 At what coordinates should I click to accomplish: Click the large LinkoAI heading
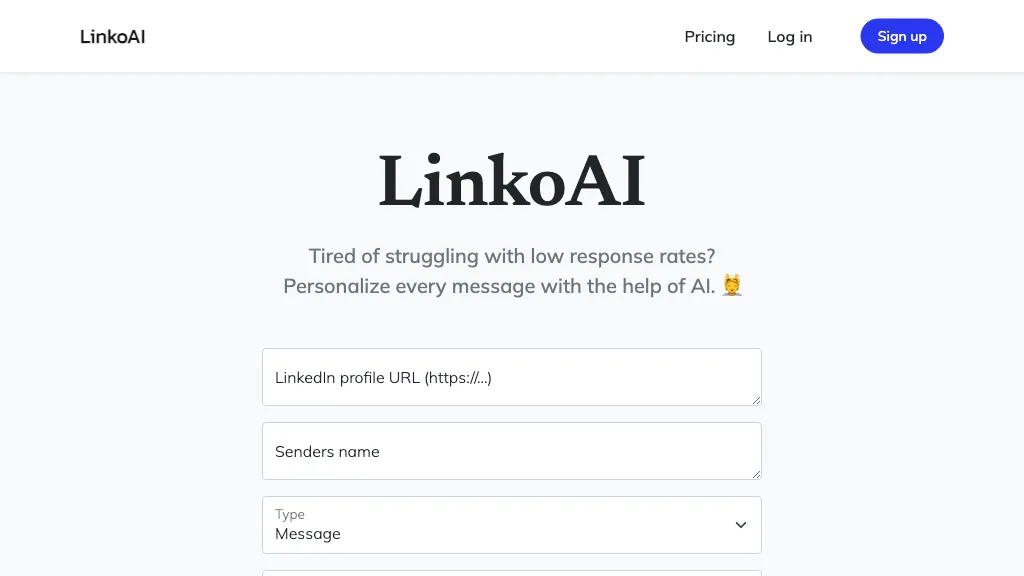(x=512, y=182)
